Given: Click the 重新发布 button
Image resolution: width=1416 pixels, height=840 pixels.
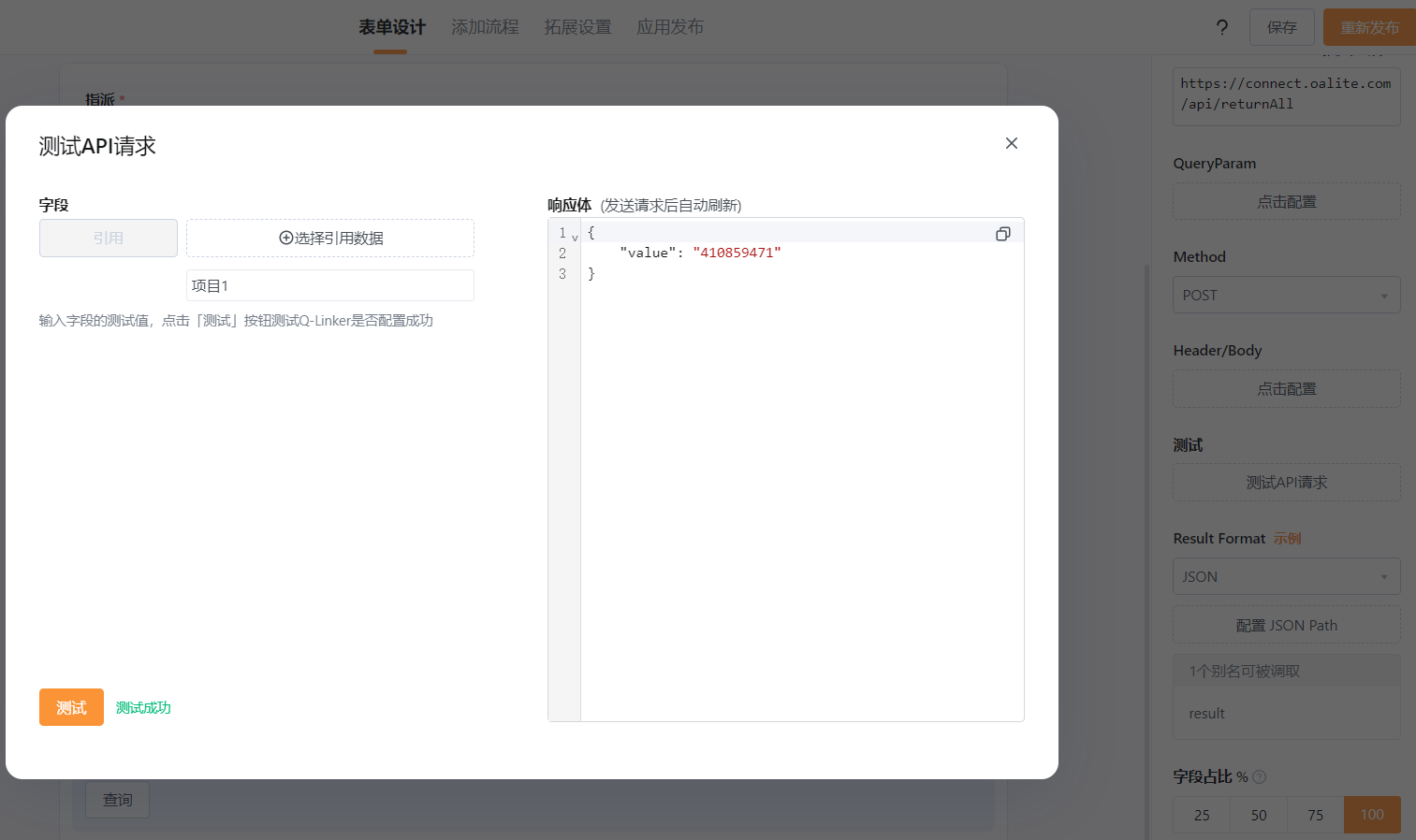Looking at the screenshot, I should click(1369, 27).
